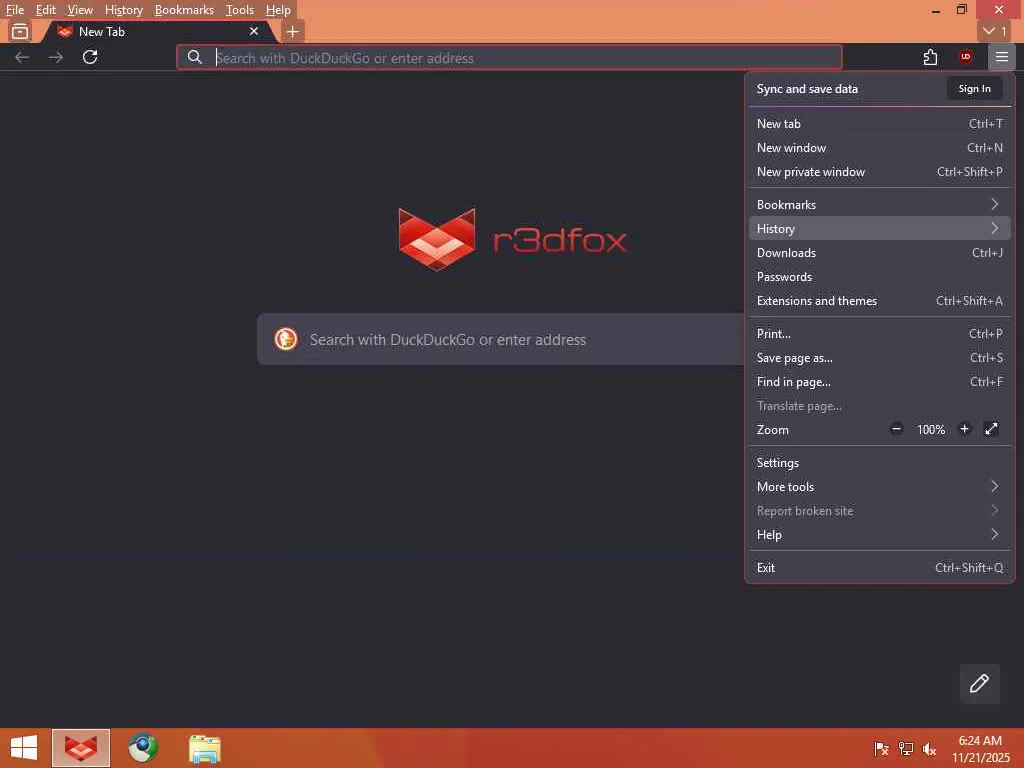Reset zoom by clicking 100%
This screenshot has height=768, width=1024.
coord(931,430)
